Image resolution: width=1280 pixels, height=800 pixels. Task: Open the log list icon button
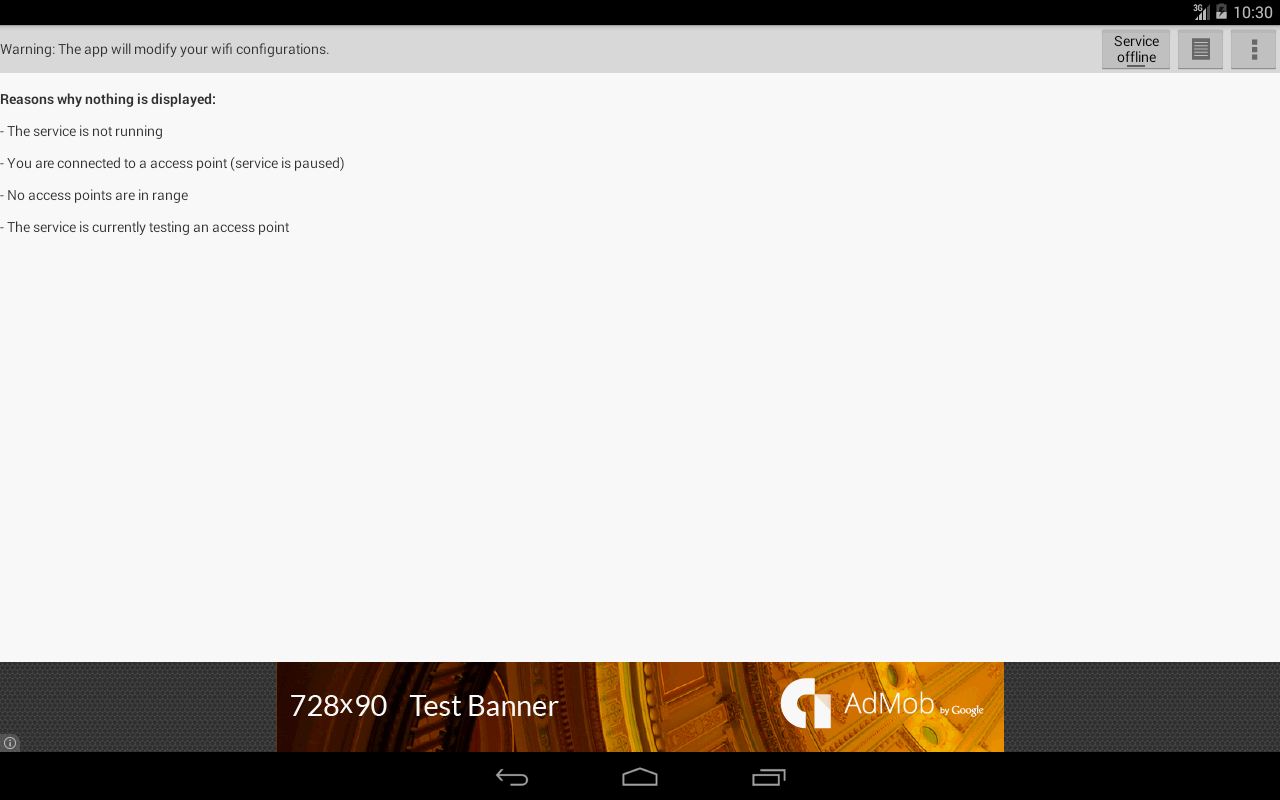point(1201,49)
